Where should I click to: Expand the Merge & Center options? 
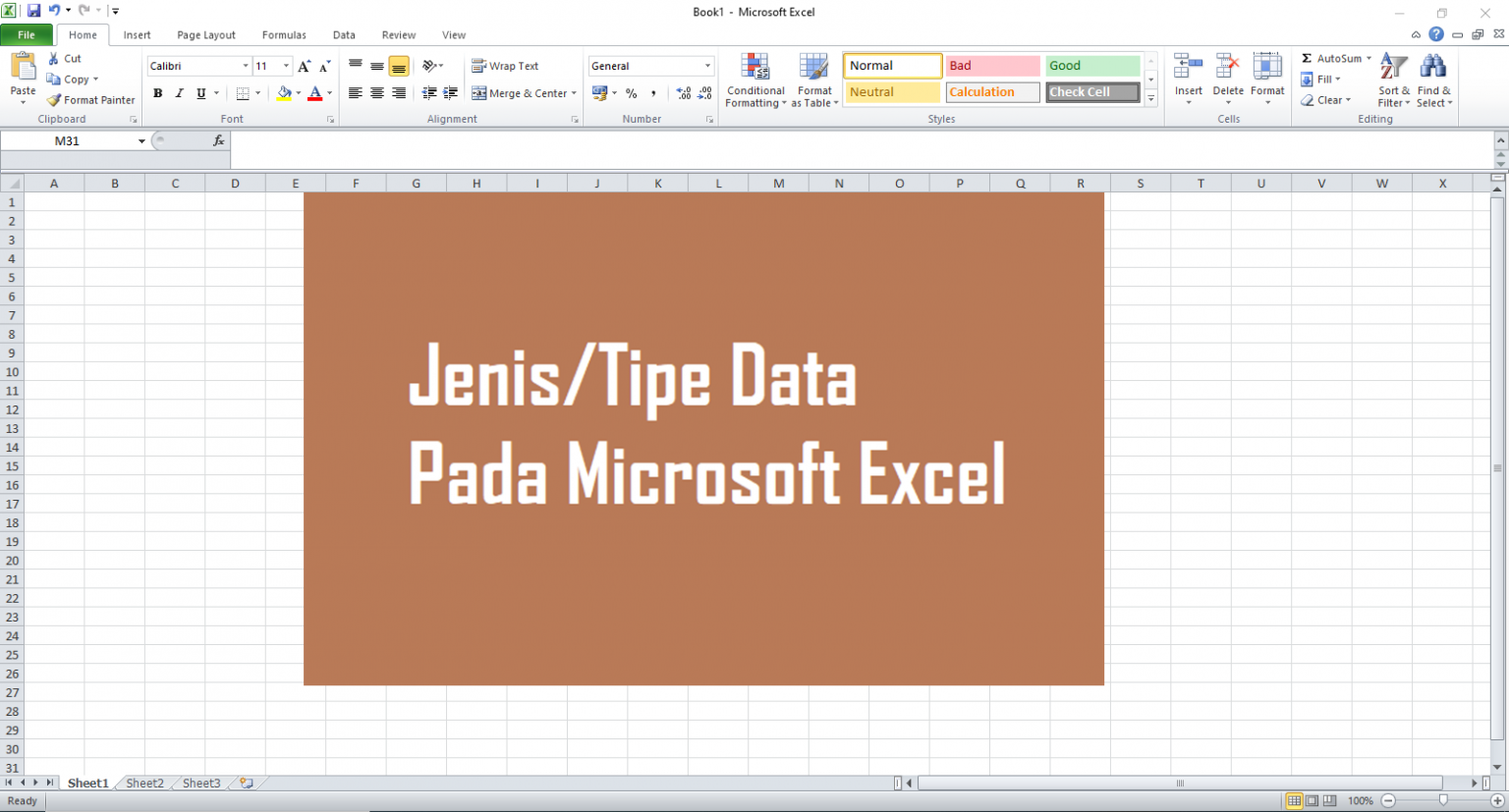(574, 93)
